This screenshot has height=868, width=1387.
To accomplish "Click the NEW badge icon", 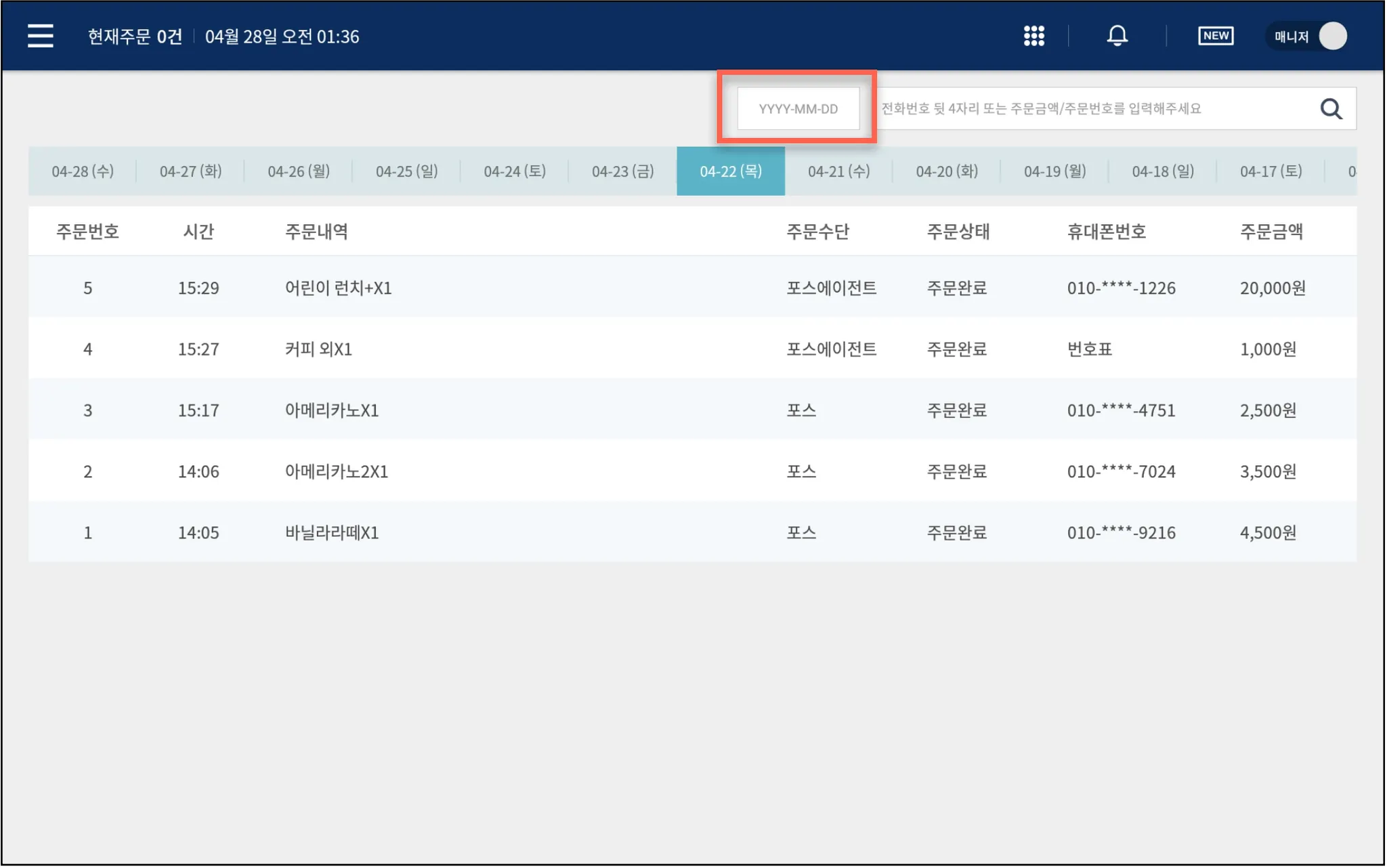I will click(1215, 36).
